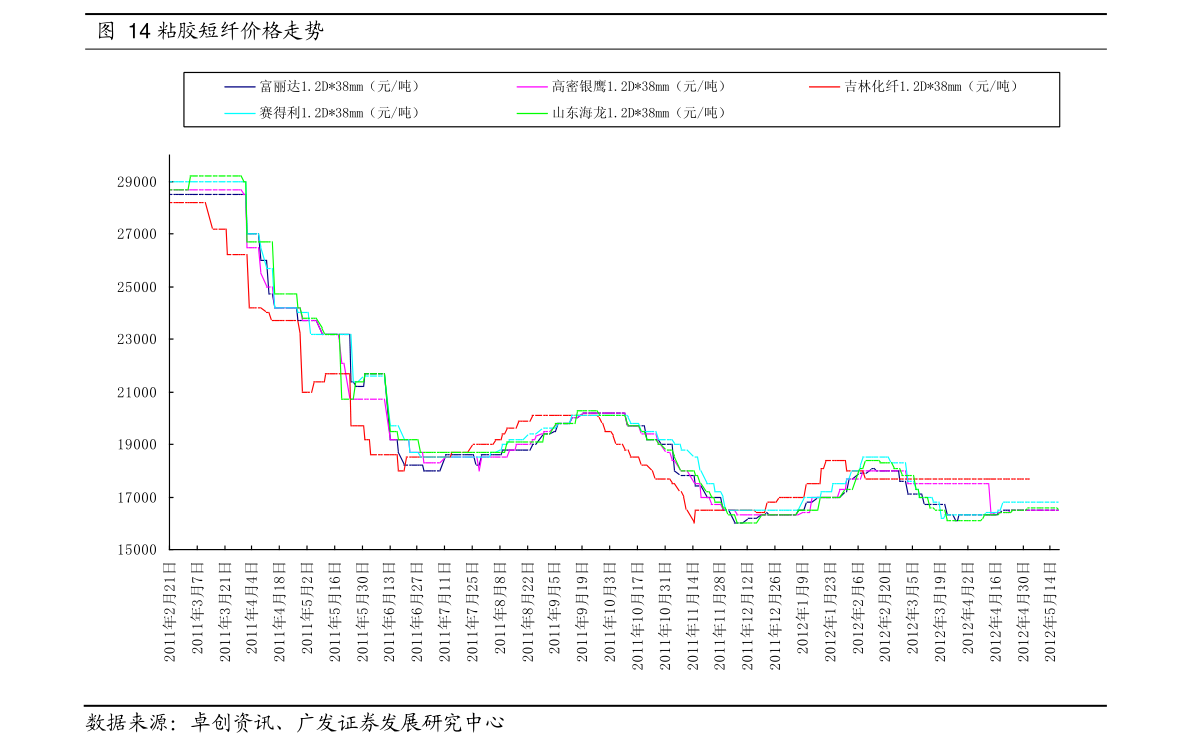The image size is (1191, 755).
Task: Click the 29000 y-axis label
Action: pos(137,182)
